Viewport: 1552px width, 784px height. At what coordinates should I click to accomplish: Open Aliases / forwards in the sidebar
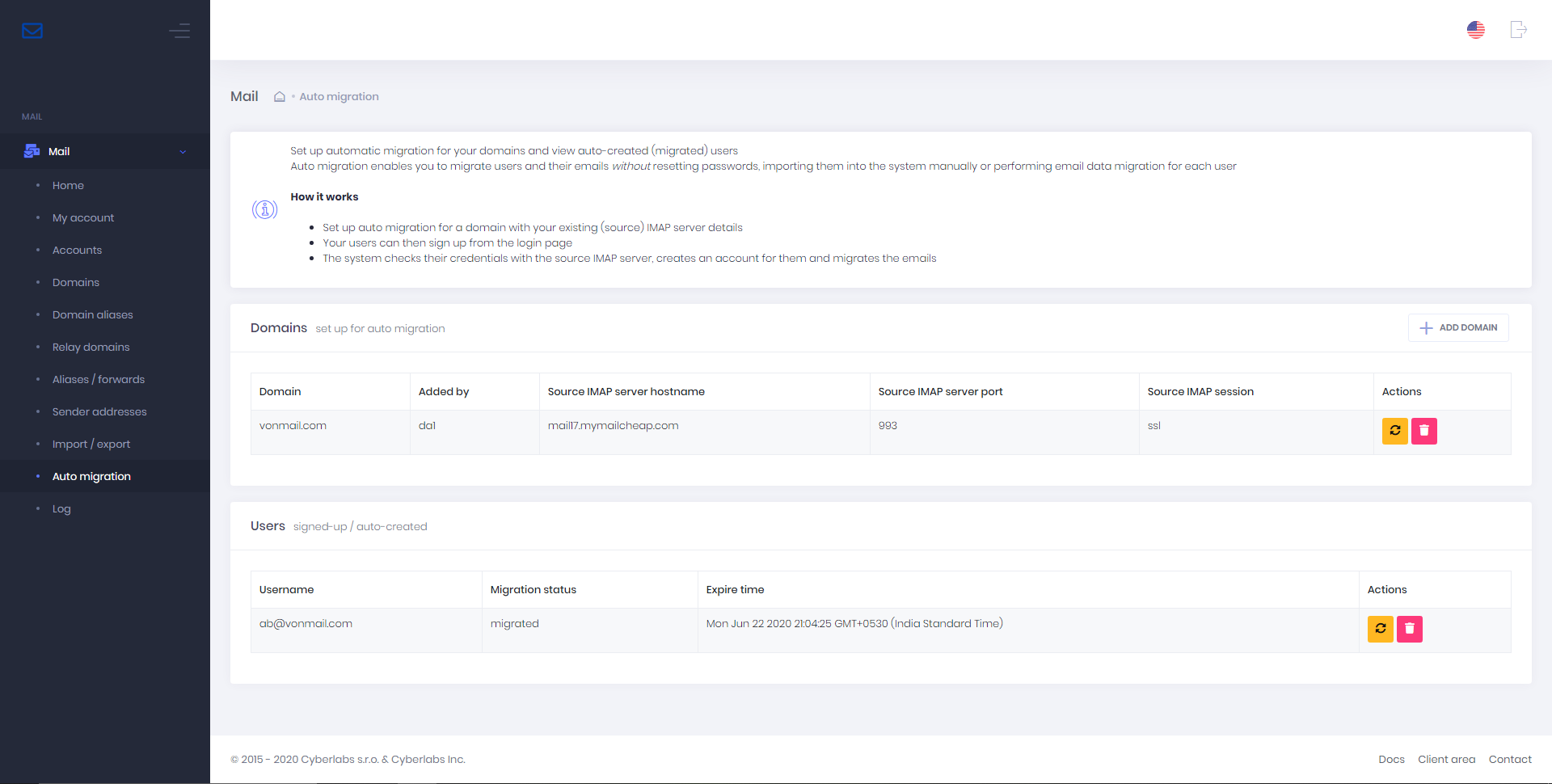(x=99, y=379)
